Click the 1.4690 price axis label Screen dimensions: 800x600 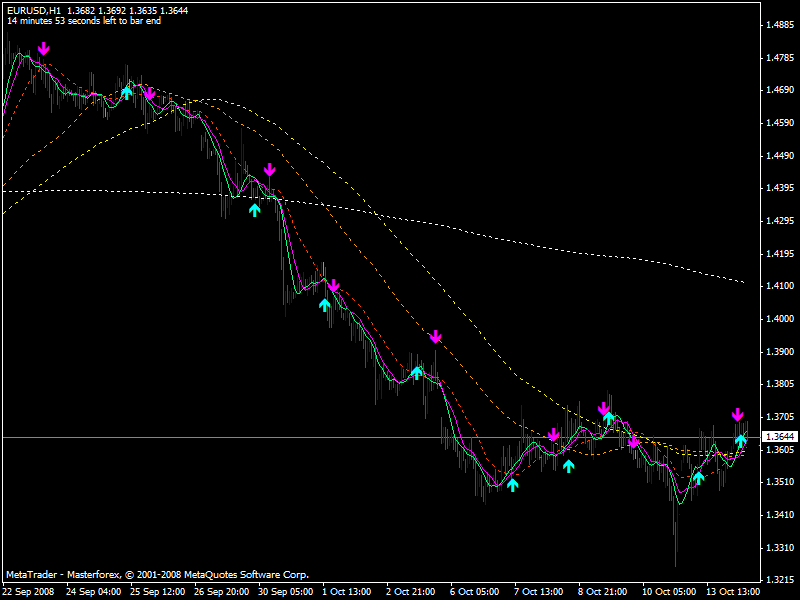point(780,90)
